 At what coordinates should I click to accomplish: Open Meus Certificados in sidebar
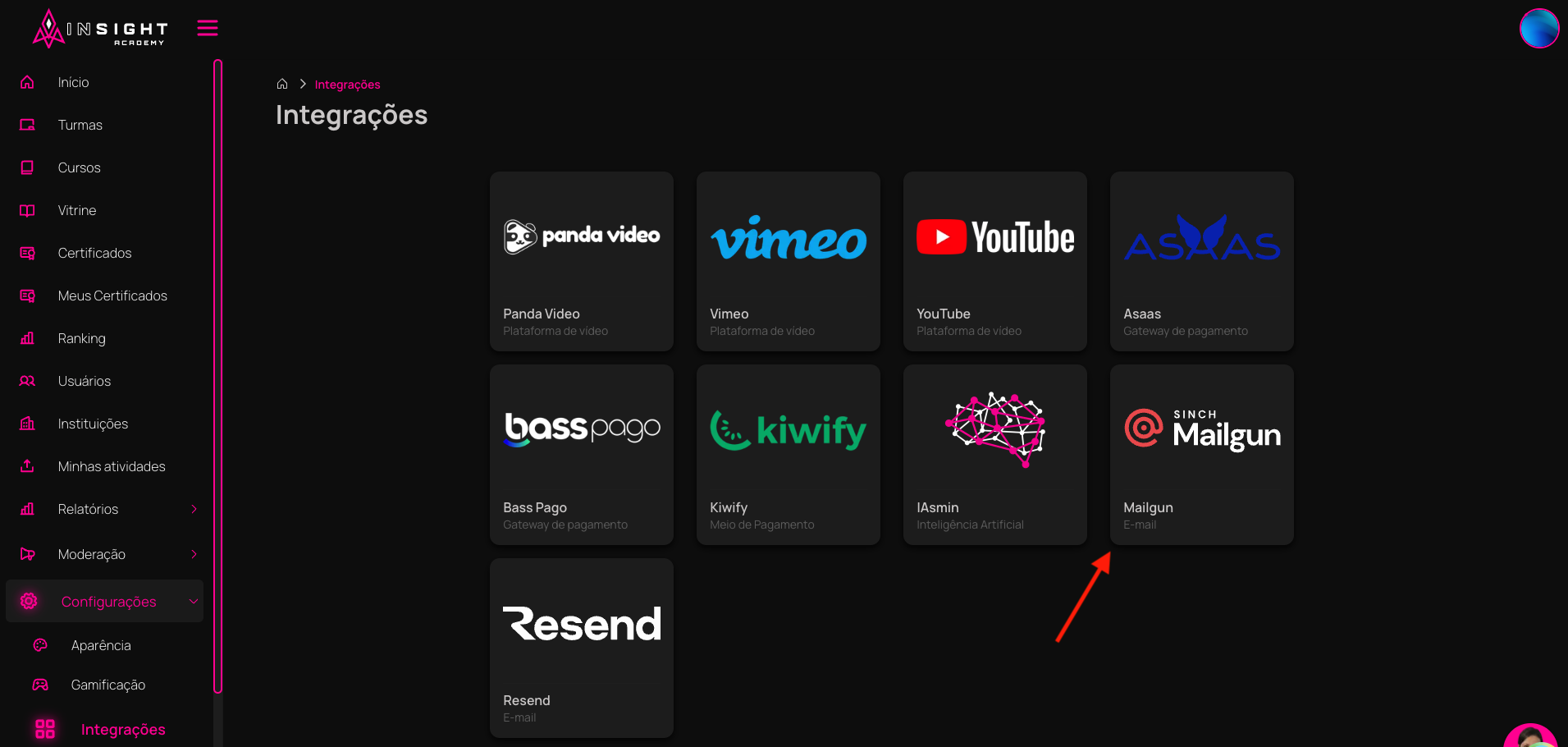[x=112, y=296]
